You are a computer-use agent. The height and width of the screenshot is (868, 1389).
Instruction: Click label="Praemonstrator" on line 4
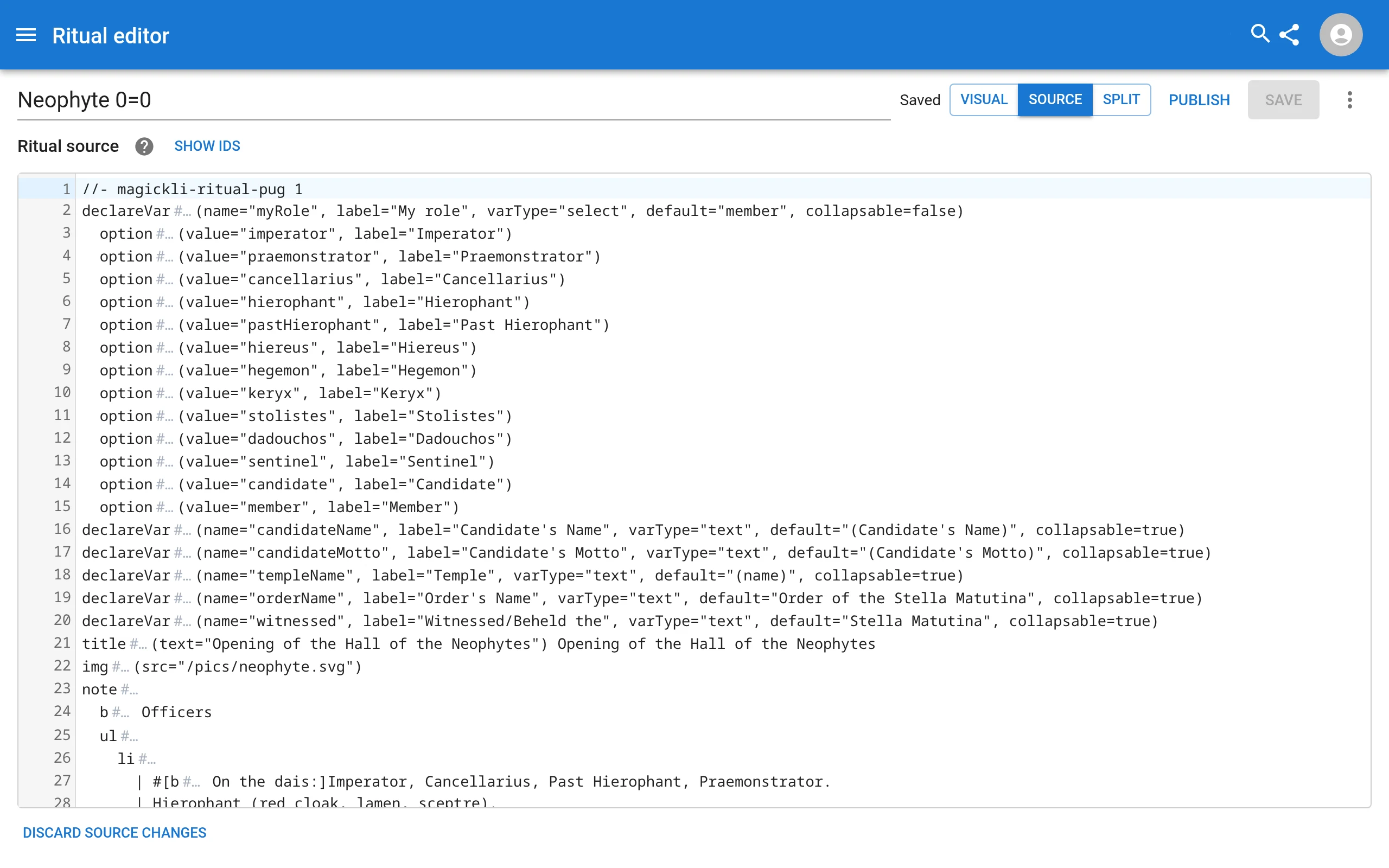(495, 257)
